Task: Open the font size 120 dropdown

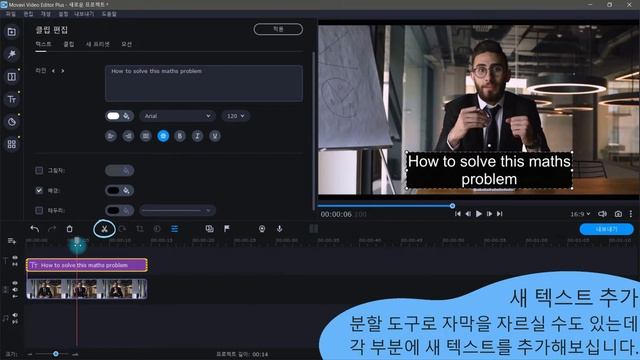Action: coord(236,116)
